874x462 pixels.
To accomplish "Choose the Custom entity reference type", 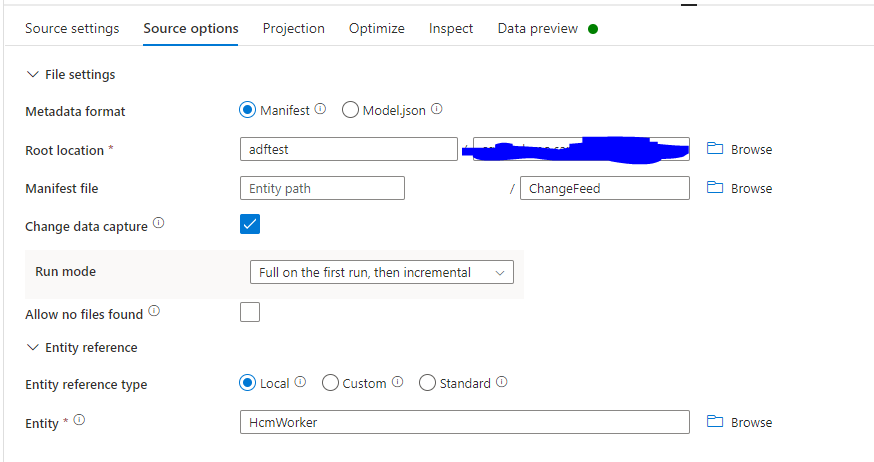I will click(330, 383).
